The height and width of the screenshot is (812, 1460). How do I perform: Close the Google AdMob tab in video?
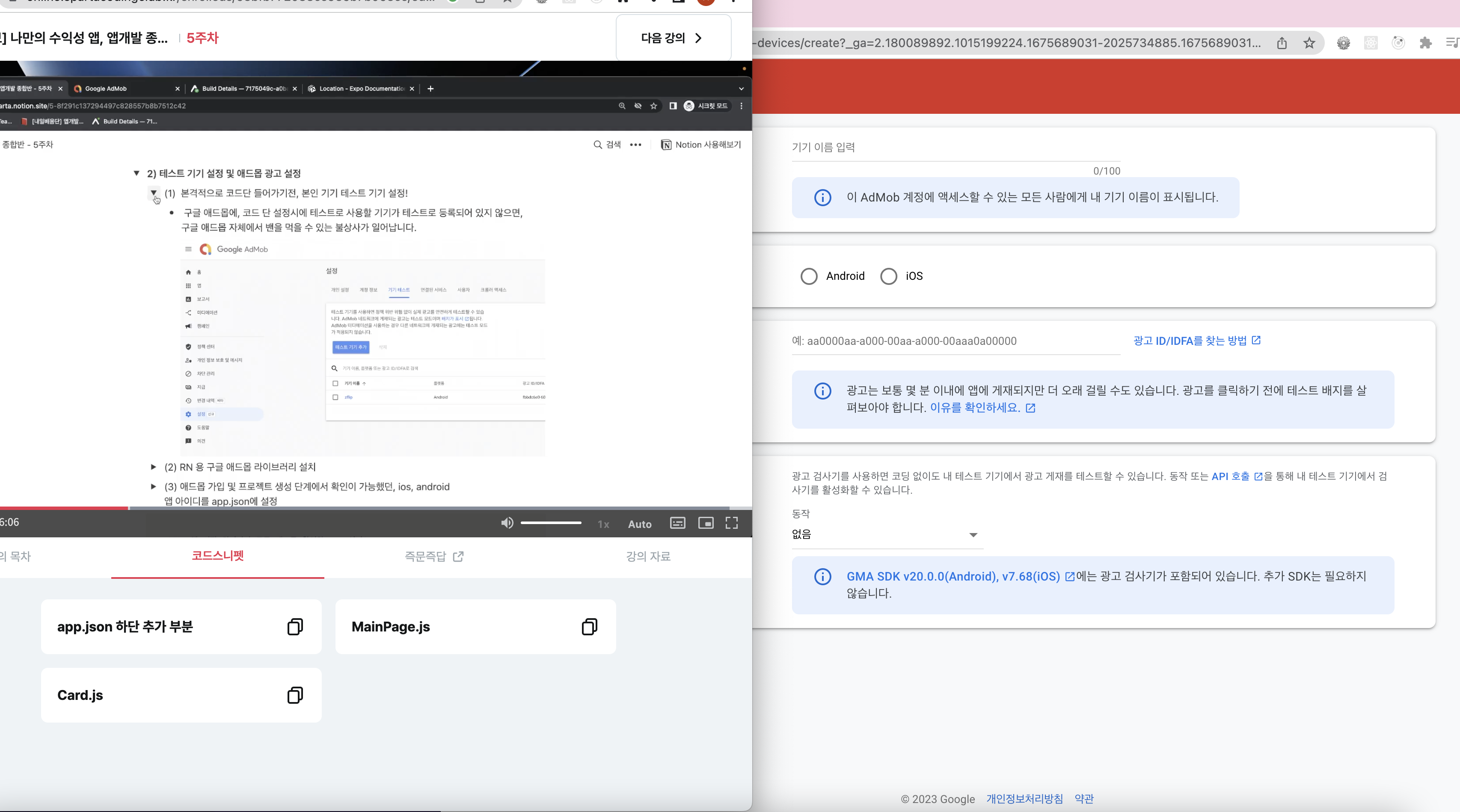tap(178, 89)
